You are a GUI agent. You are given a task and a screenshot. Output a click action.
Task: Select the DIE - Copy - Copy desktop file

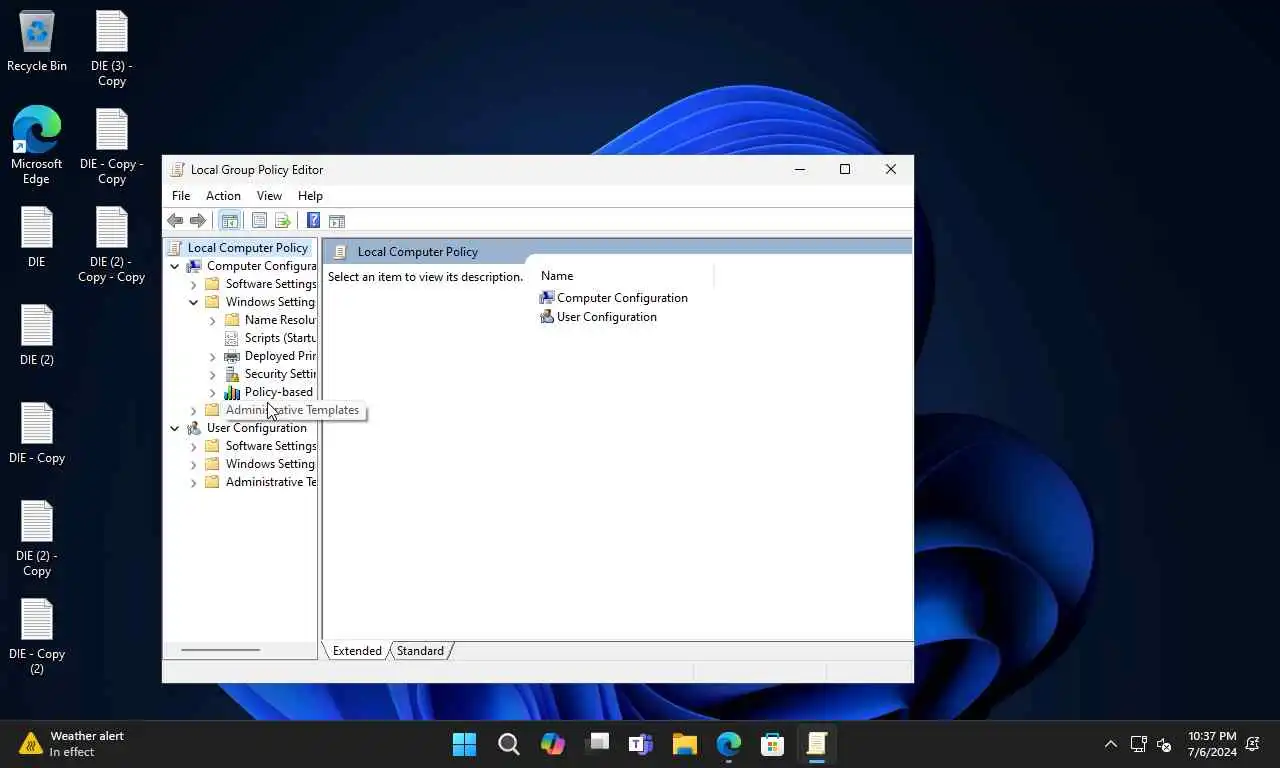[112, 147]
